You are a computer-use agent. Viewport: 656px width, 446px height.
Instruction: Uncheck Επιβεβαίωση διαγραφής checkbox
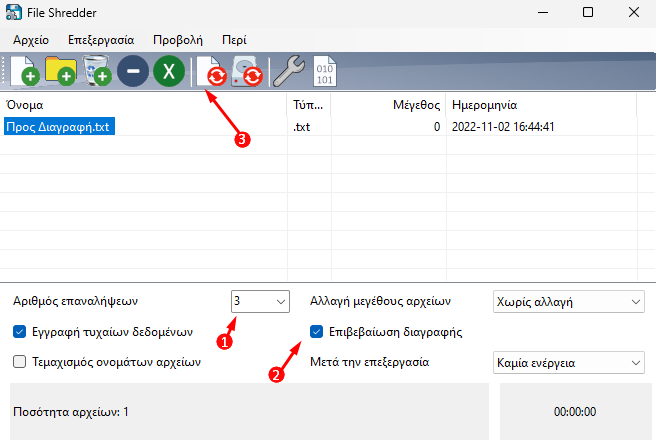(x=316, y=332)
